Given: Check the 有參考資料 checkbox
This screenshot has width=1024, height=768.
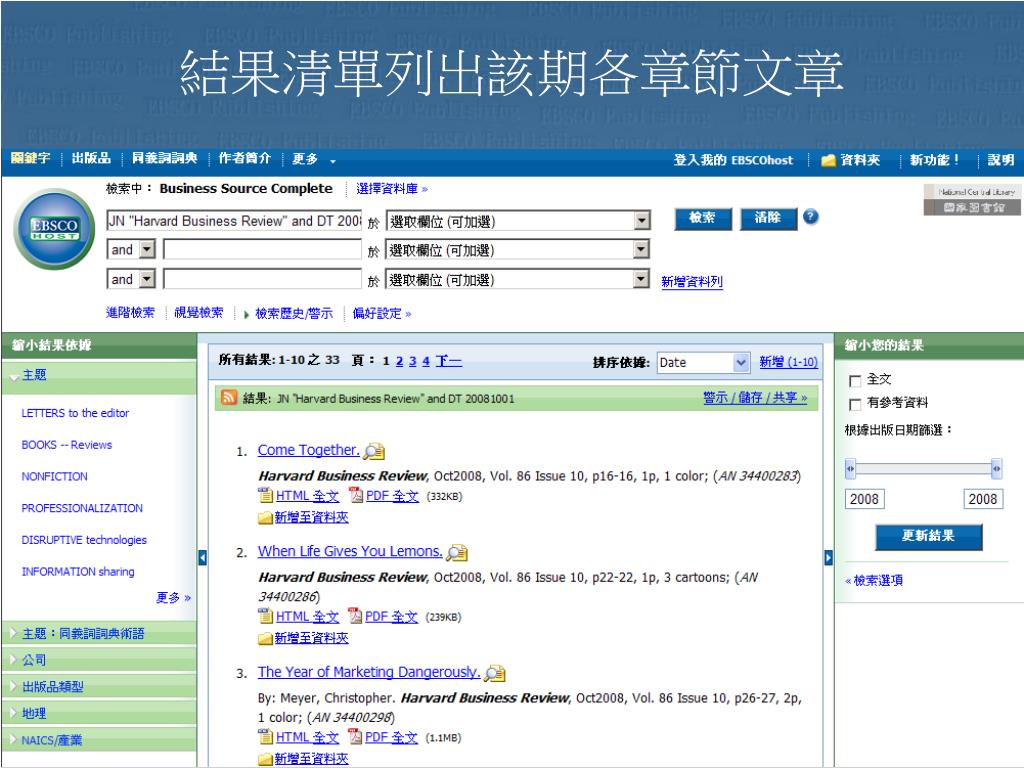Looking at the screenshot, I should click(x=854, y=403).
